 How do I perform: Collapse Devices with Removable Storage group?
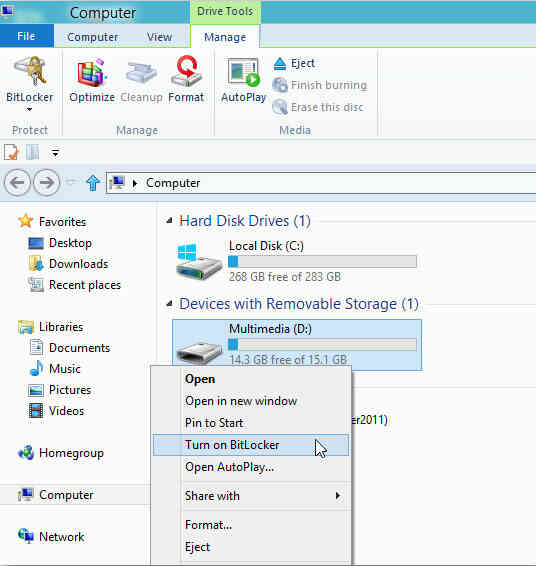[169, 304]
